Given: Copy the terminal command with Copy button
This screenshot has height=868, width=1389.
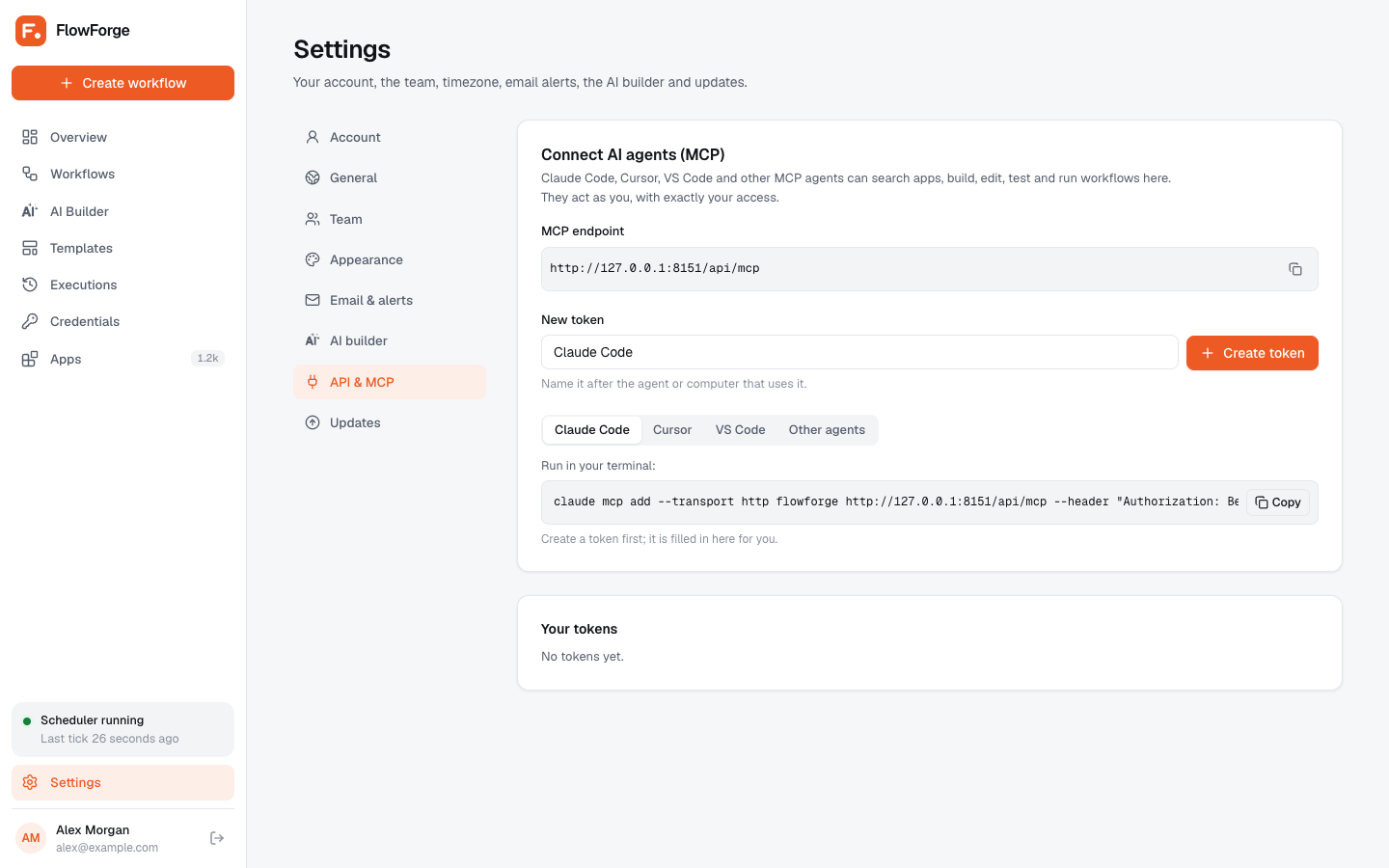Looking at the screenshot, I should (1278, 502).
